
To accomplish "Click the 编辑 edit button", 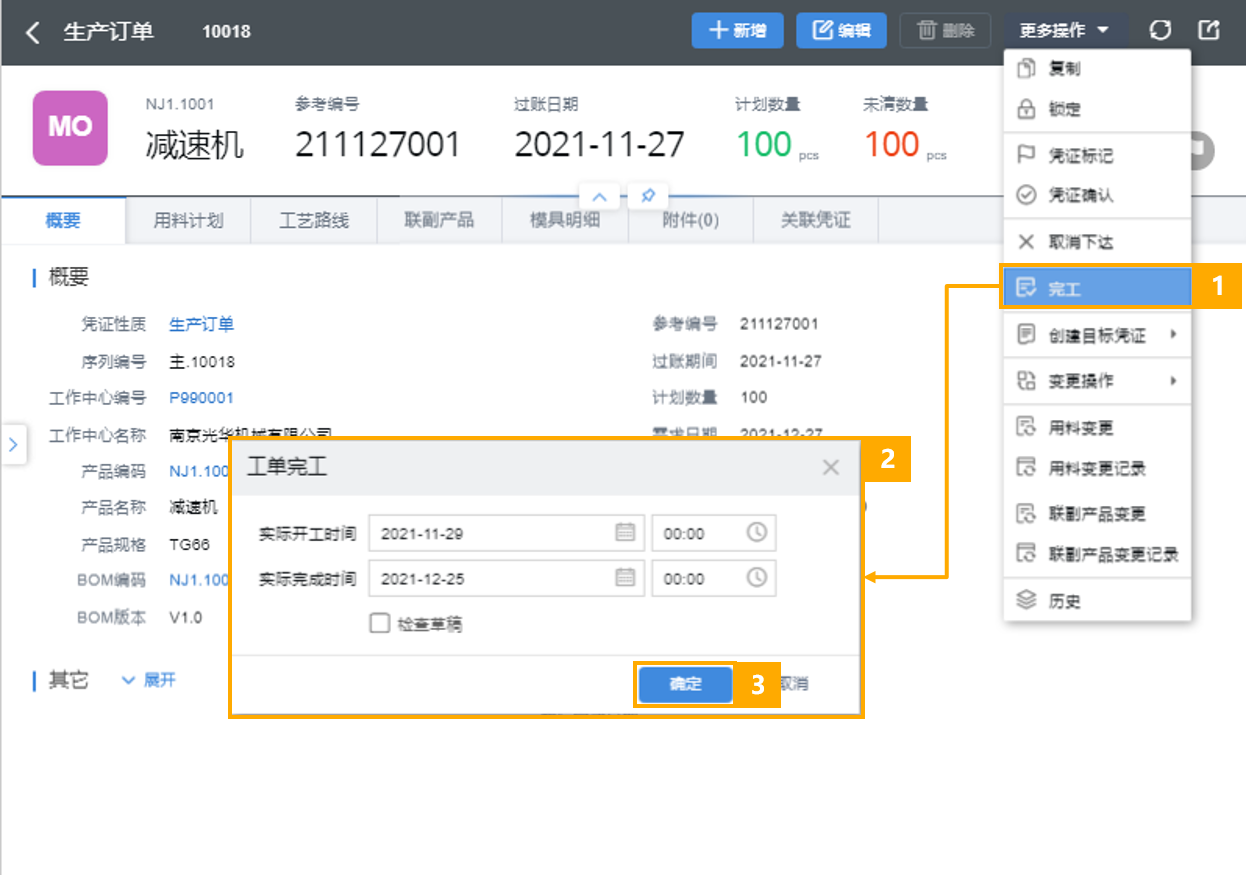I will click(841, 31).
